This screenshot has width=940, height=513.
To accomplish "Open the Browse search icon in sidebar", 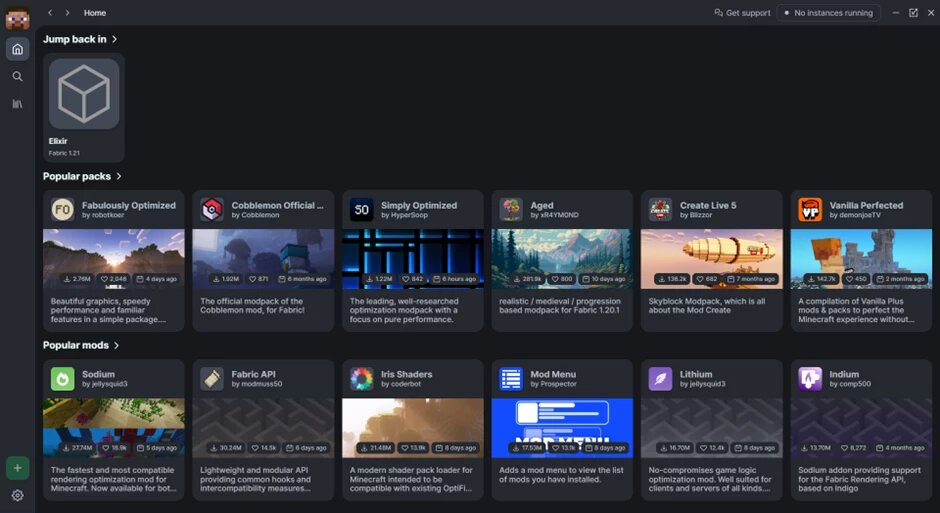I will (x=17, y=76).
